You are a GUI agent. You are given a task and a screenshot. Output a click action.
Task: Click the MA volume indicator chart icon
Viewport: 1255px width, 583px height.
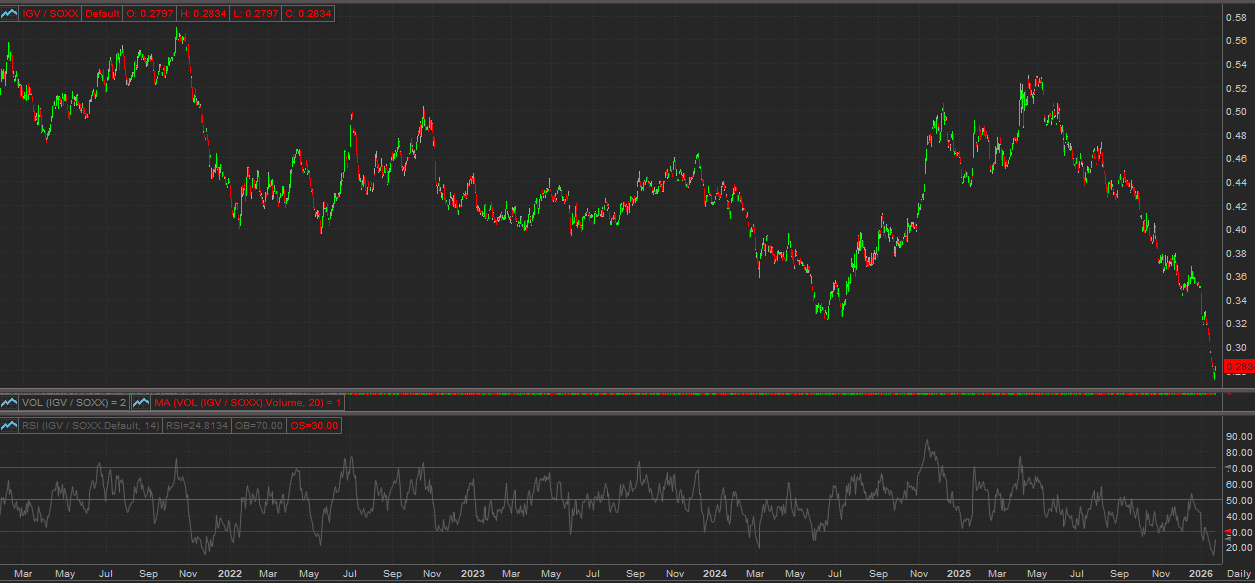pyautogui.click(x=141, y=402)
